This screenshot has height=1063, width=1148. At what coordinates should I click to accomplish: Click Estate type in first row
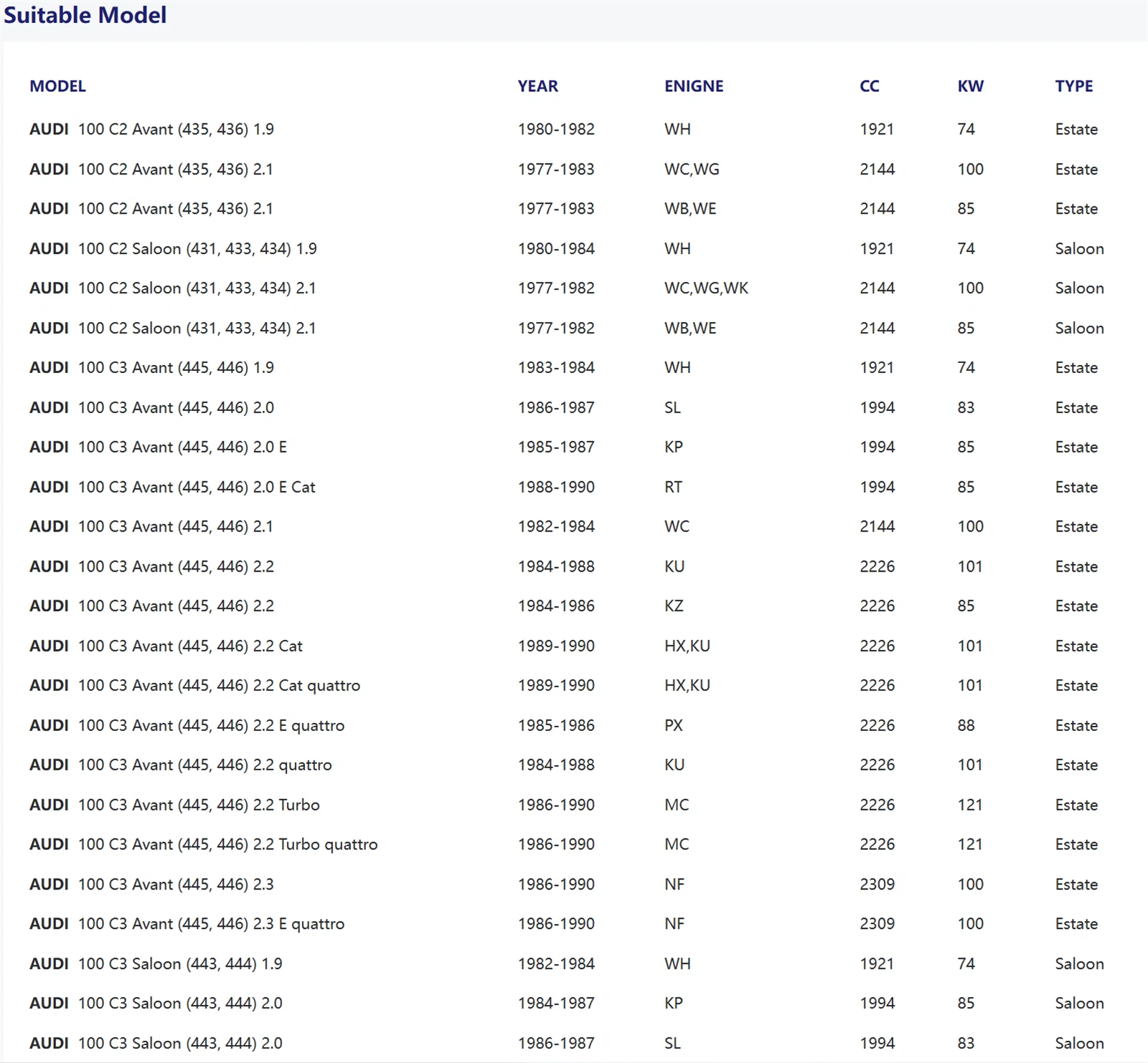coord(1076,129)
